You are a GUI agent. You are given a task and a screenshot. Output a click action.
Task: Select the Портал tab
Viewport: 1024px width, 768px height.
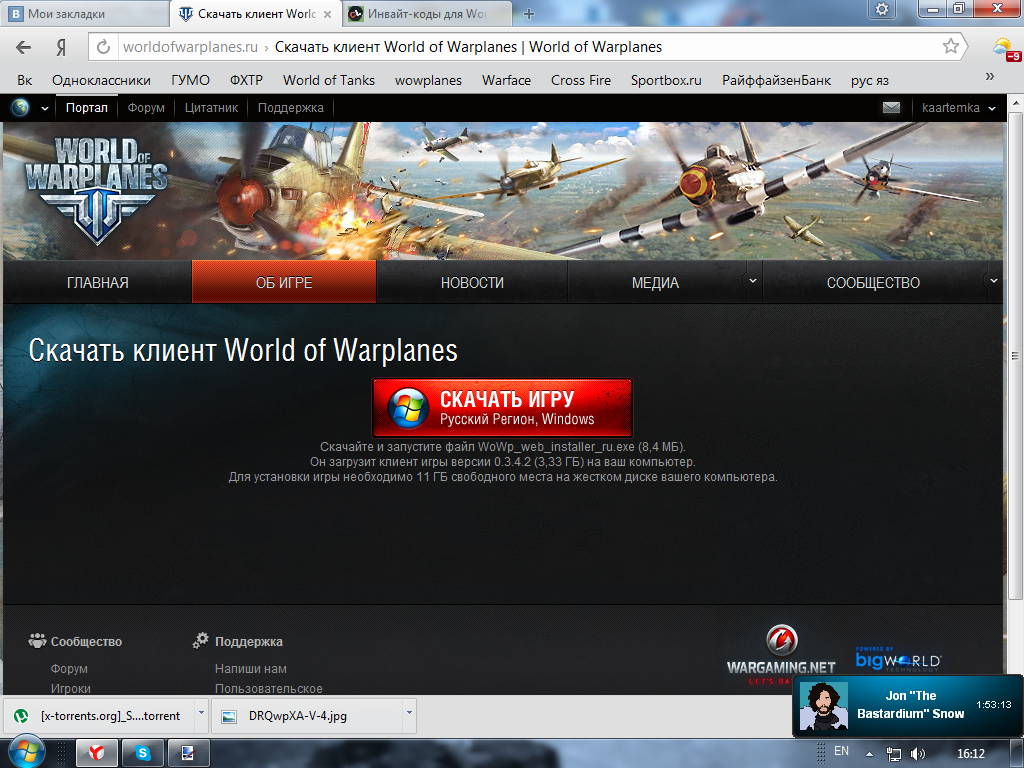[x=87, y=108]
